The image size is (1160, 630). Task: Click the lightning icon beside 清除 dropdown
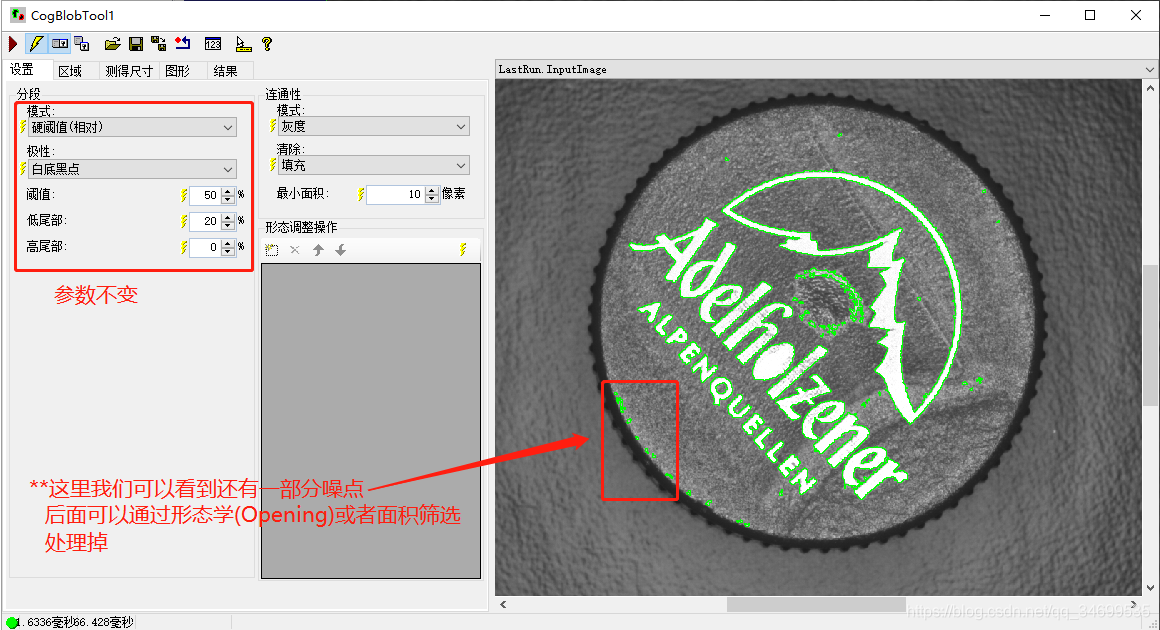(x=273, y=165)
